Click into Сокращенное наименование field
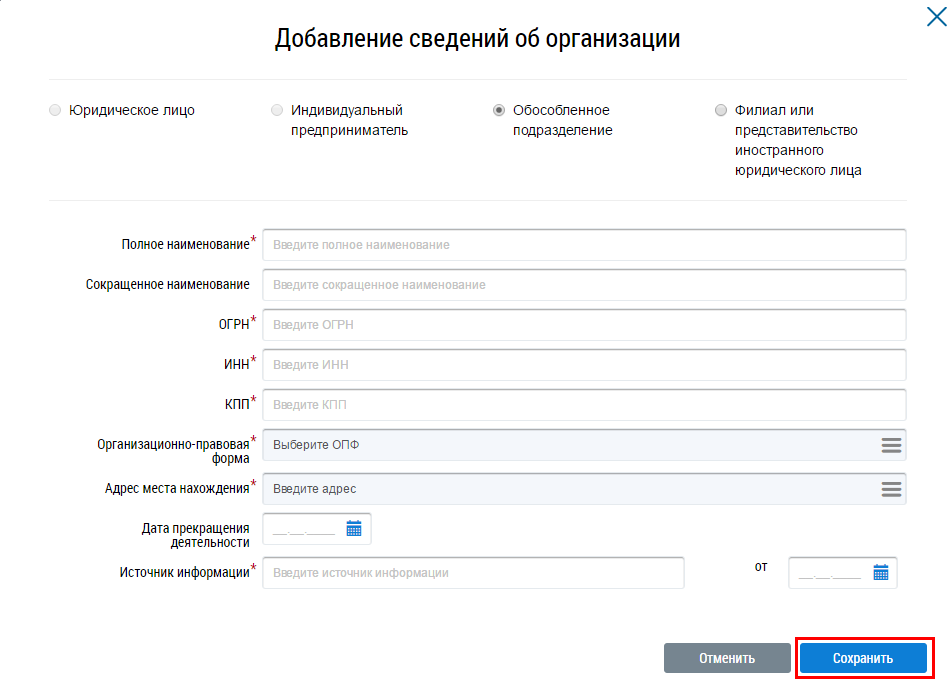Image resolution: width=952 pixels, height=684 pixels. pyautogui.click(x=584, y=285)
